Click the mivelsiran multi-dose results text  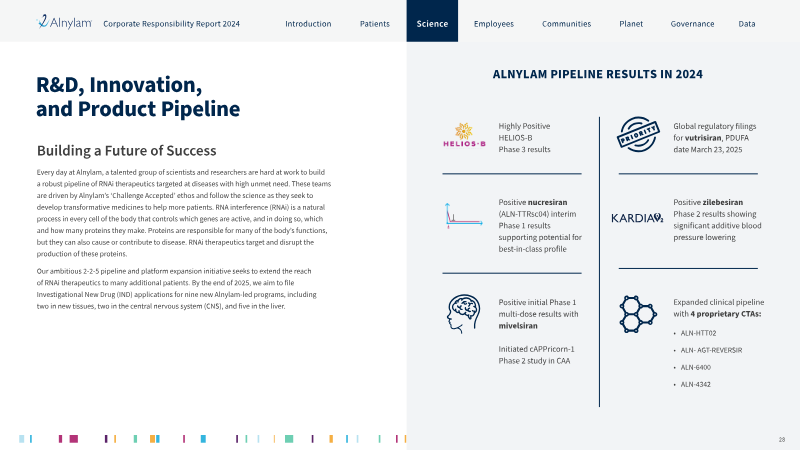pyautogui.click(x=538, y=314)
